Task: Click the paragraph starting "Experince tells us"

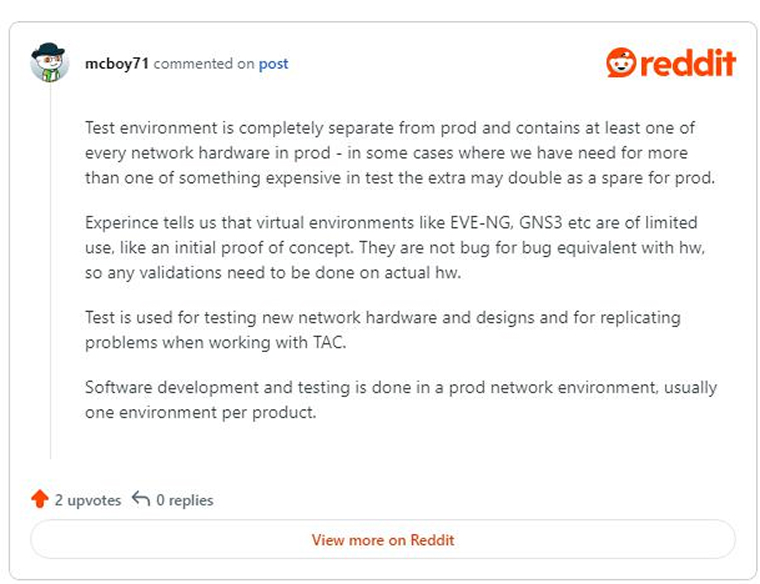Action: tap(395, 247)
